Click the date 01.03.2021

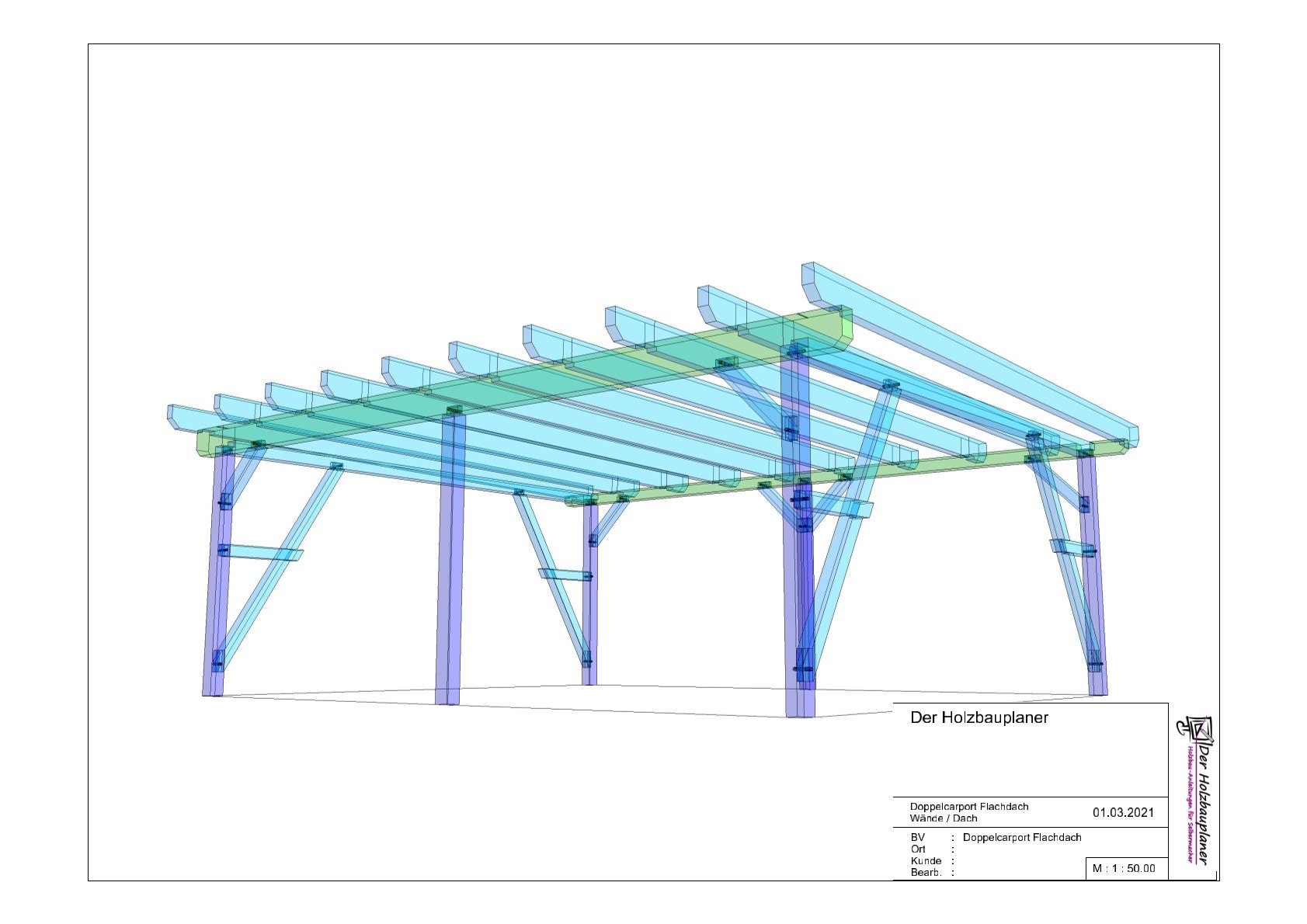(1124, 811)
